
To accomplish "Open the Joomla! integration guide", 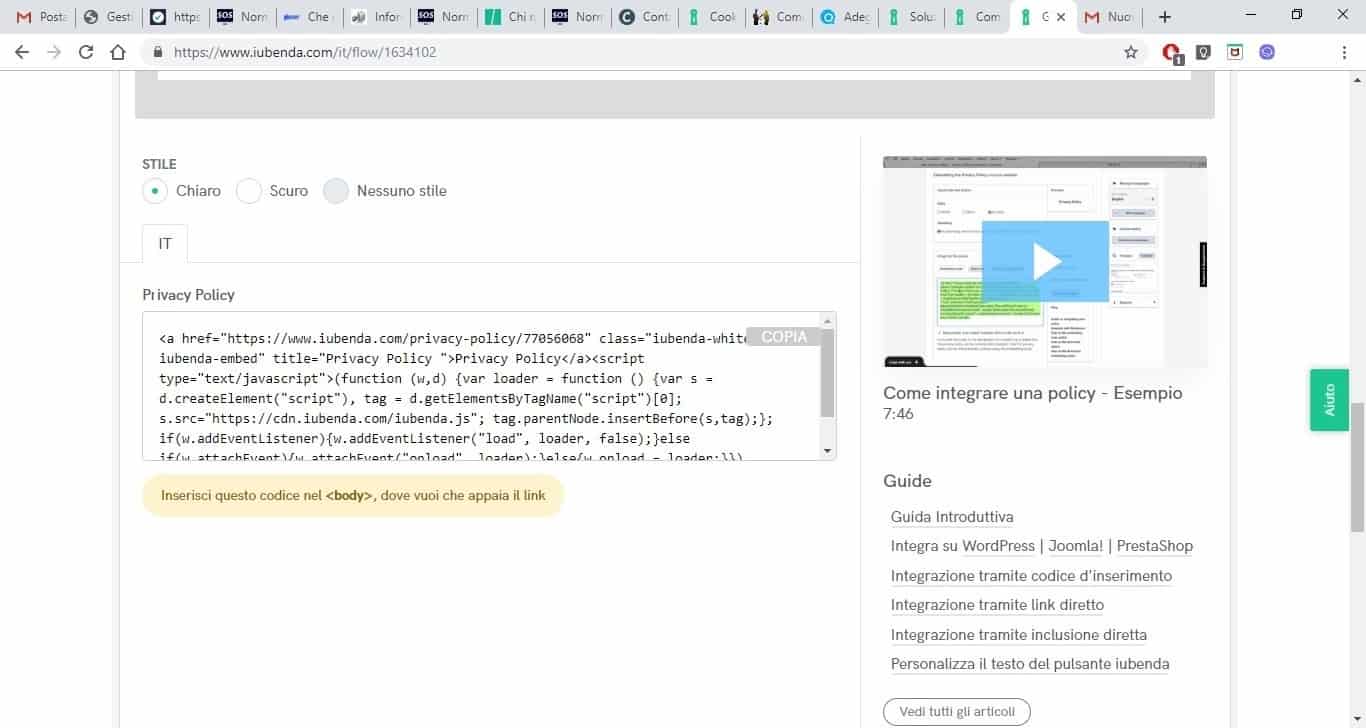I will pos(1076,546).
